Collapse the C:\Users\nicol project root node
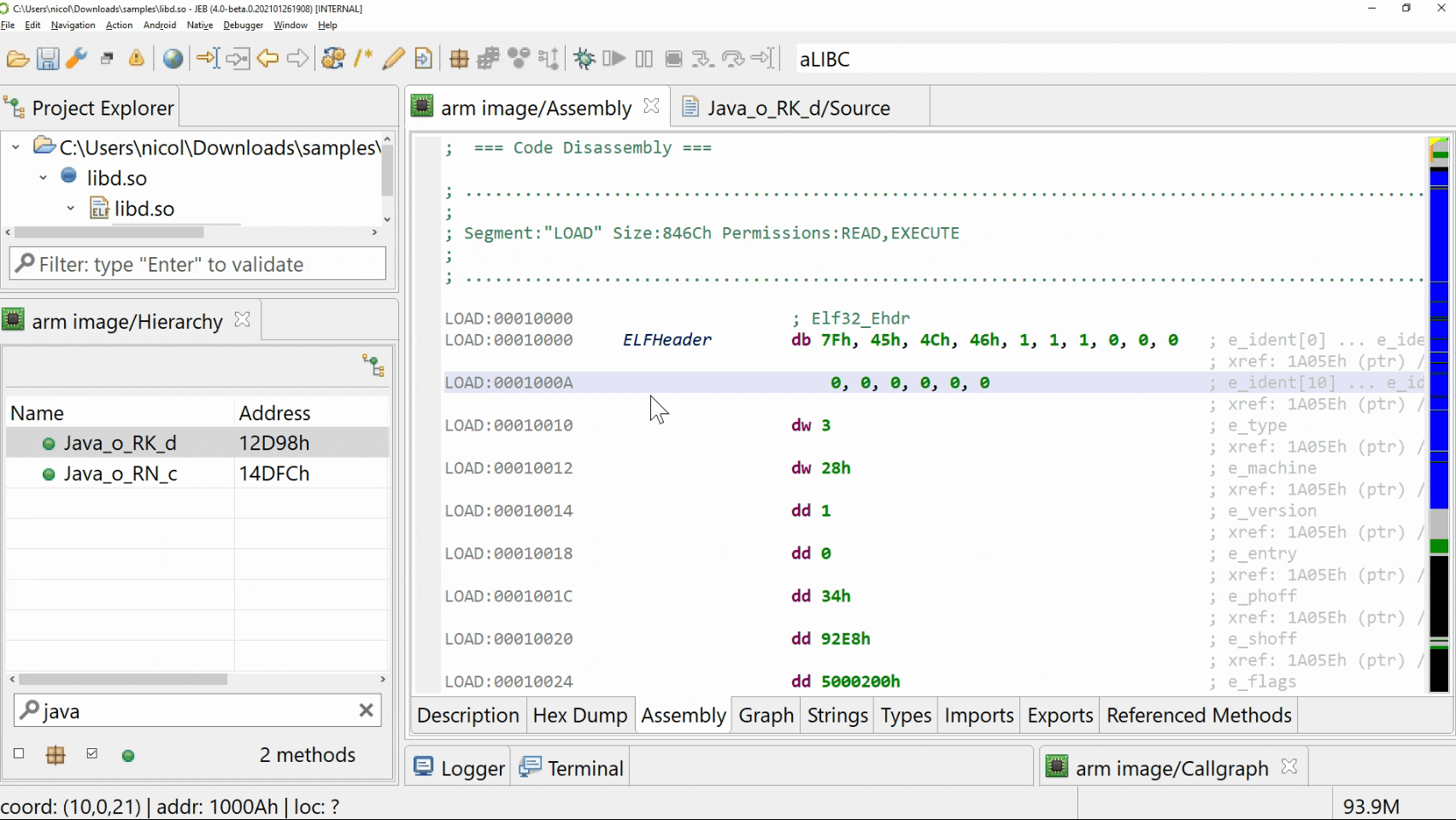 [x=15, y=148]
